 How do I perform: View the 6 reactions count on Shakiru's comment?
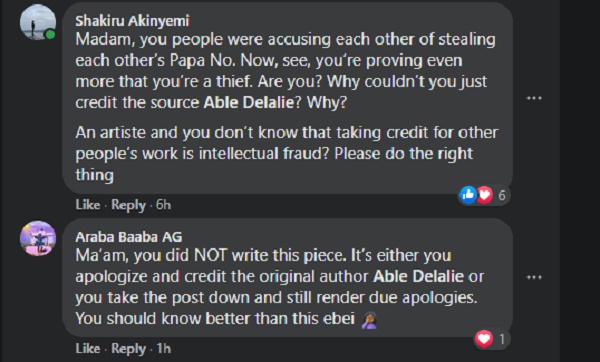pos(502,195)
